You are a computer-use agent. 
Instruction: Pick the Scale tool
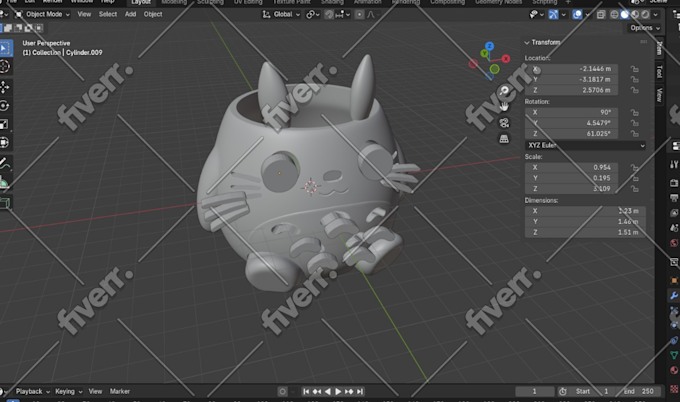coord(4,124)
